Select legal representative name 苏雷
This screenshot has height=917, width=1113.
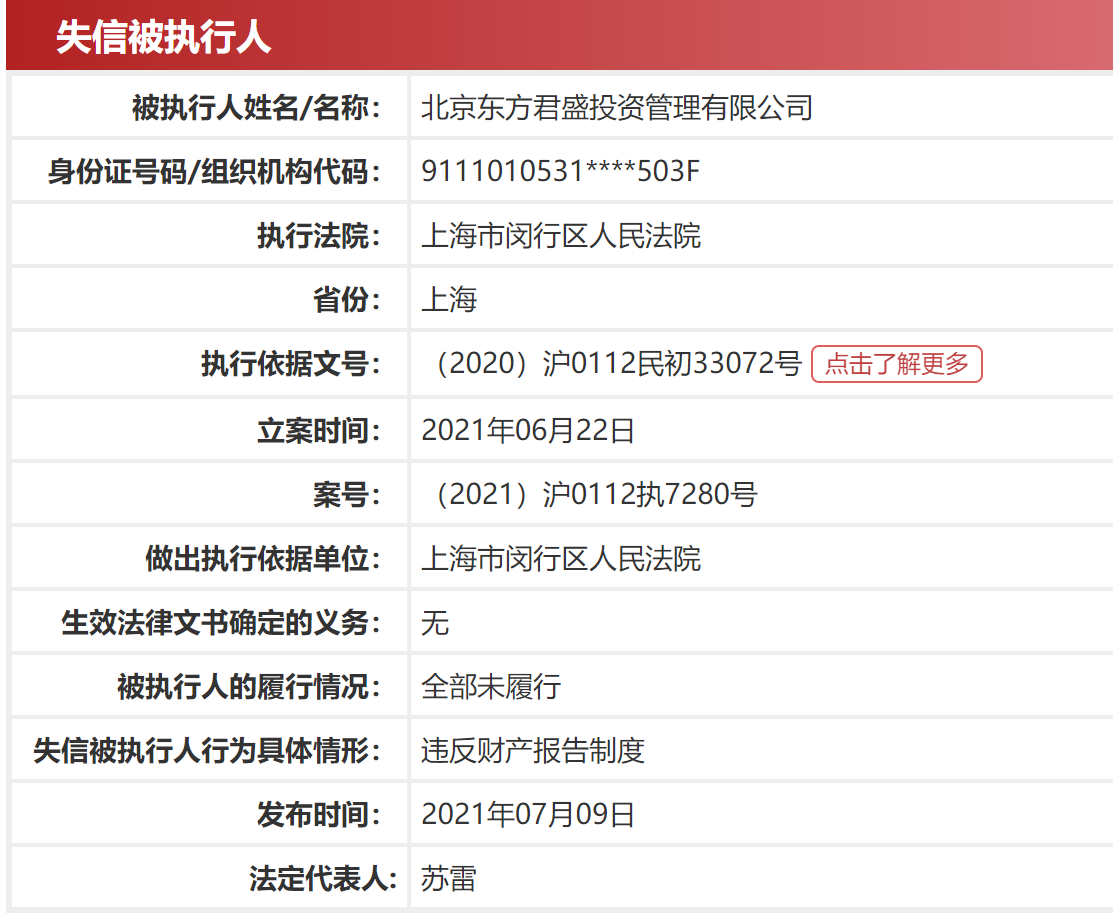point(449,879)
